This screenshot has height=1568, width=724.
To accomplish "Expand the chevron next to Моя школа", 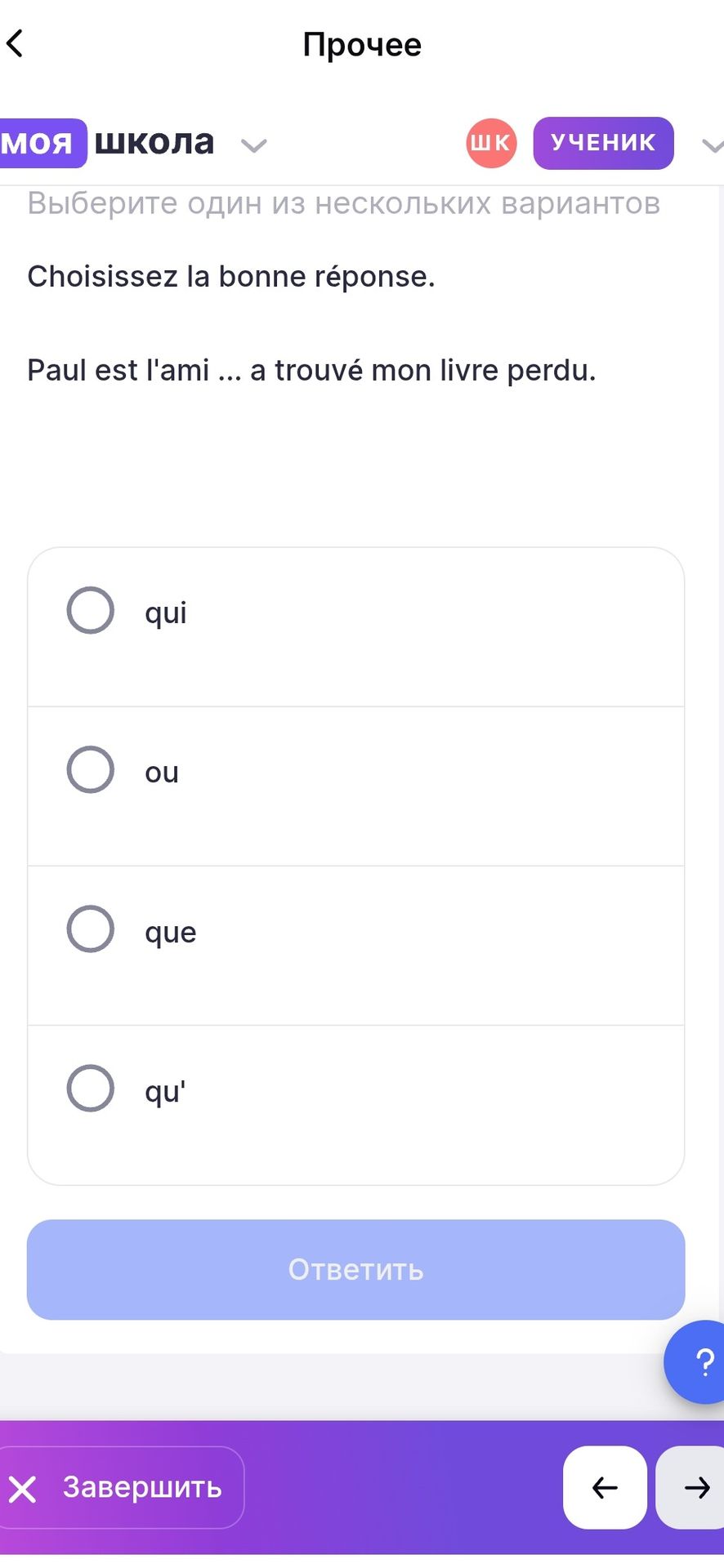I will [x=254, y=145].
